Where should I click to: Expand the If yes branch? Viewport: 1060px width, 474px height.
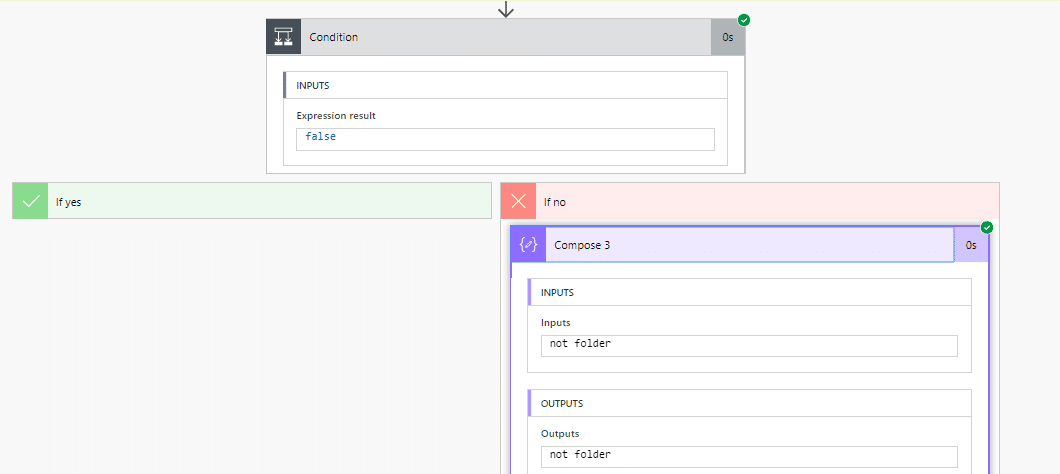point(252,201)
